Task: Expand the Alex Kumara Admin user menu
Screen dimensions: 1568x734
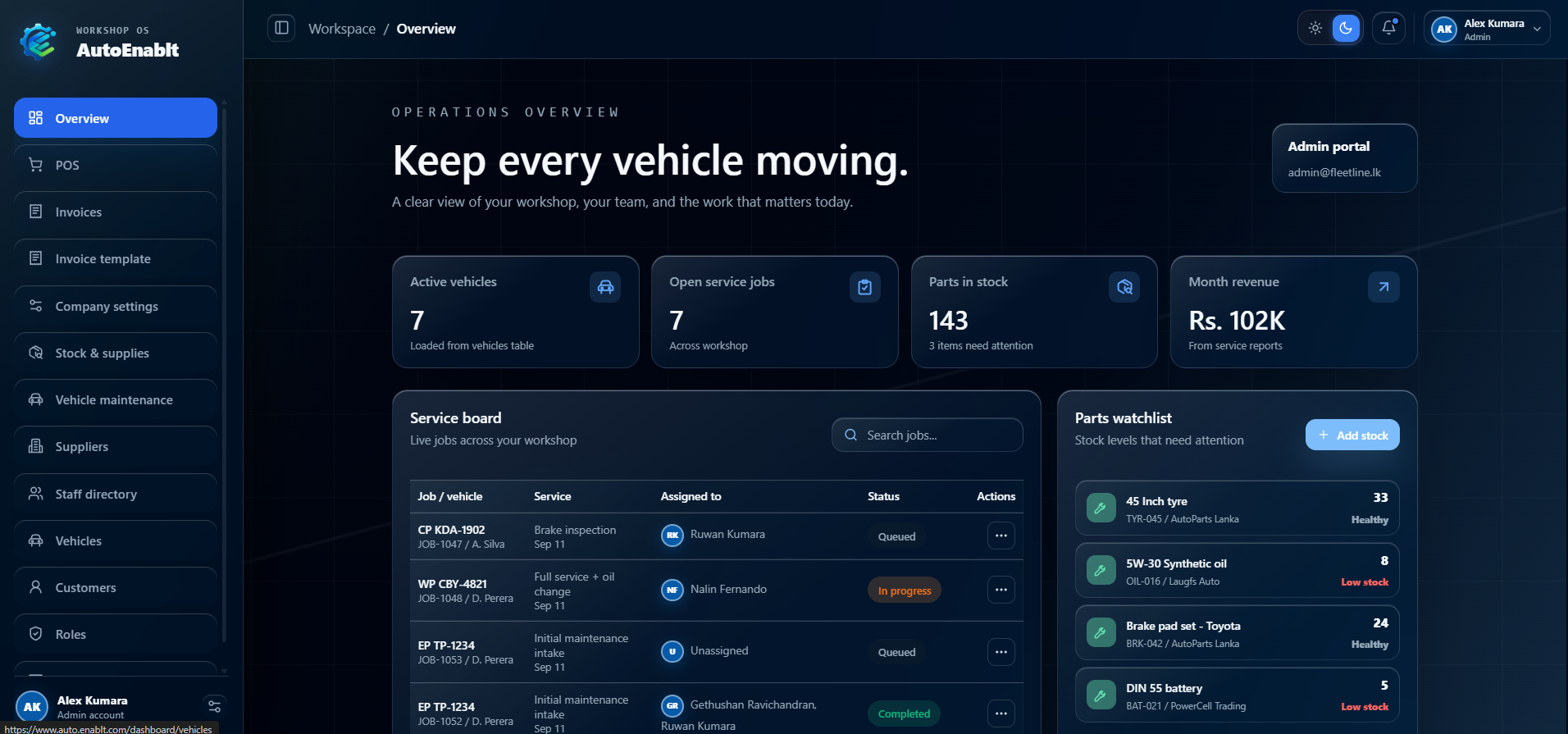Action: click(1487, 29)
